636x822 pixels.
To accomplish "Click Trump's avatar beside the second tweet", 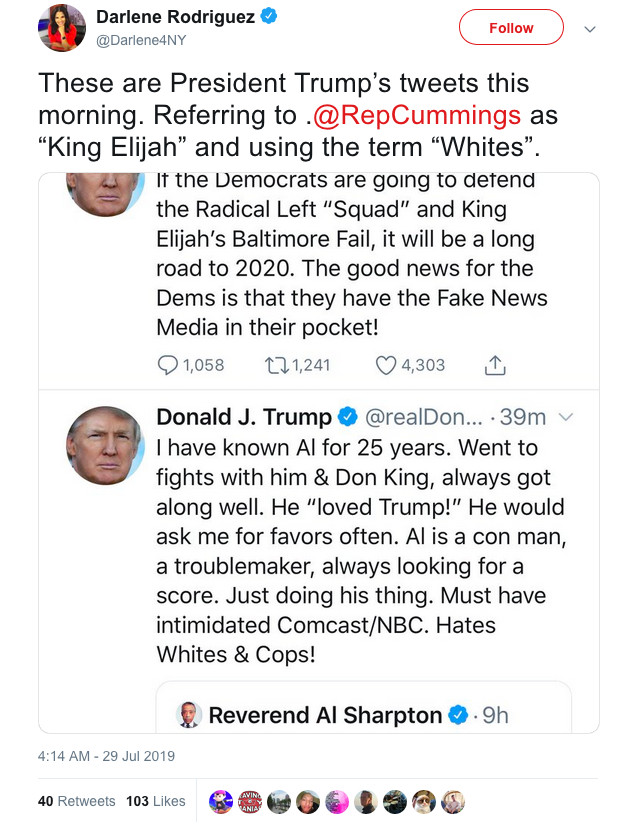I will (102, 445).
